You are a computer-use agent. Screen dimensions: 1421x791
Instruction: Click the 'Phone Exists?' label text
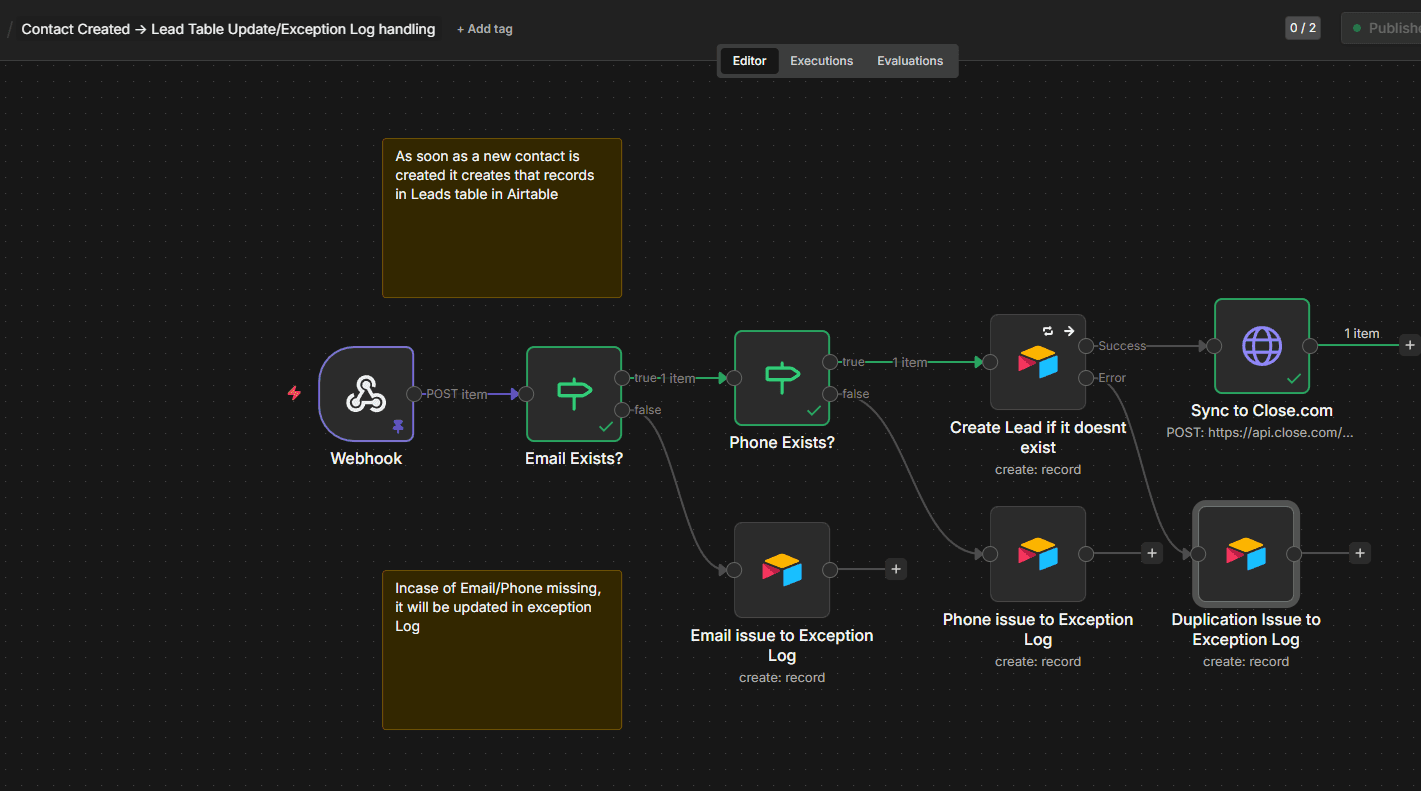(x=782, y=443)
